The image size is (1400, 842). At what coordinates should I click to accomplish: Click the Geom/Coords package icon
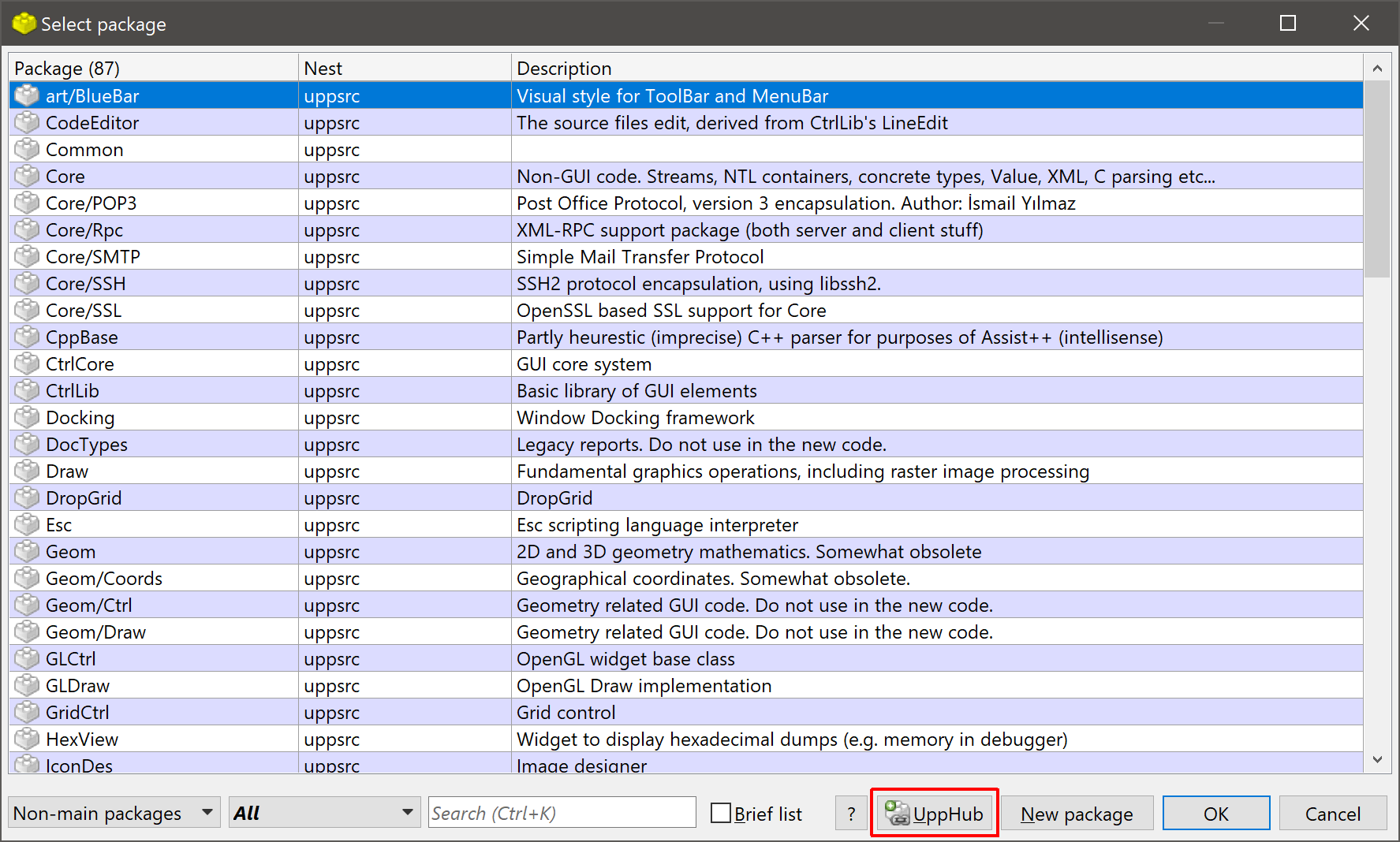pyautogui.click(x=27, y=578)
